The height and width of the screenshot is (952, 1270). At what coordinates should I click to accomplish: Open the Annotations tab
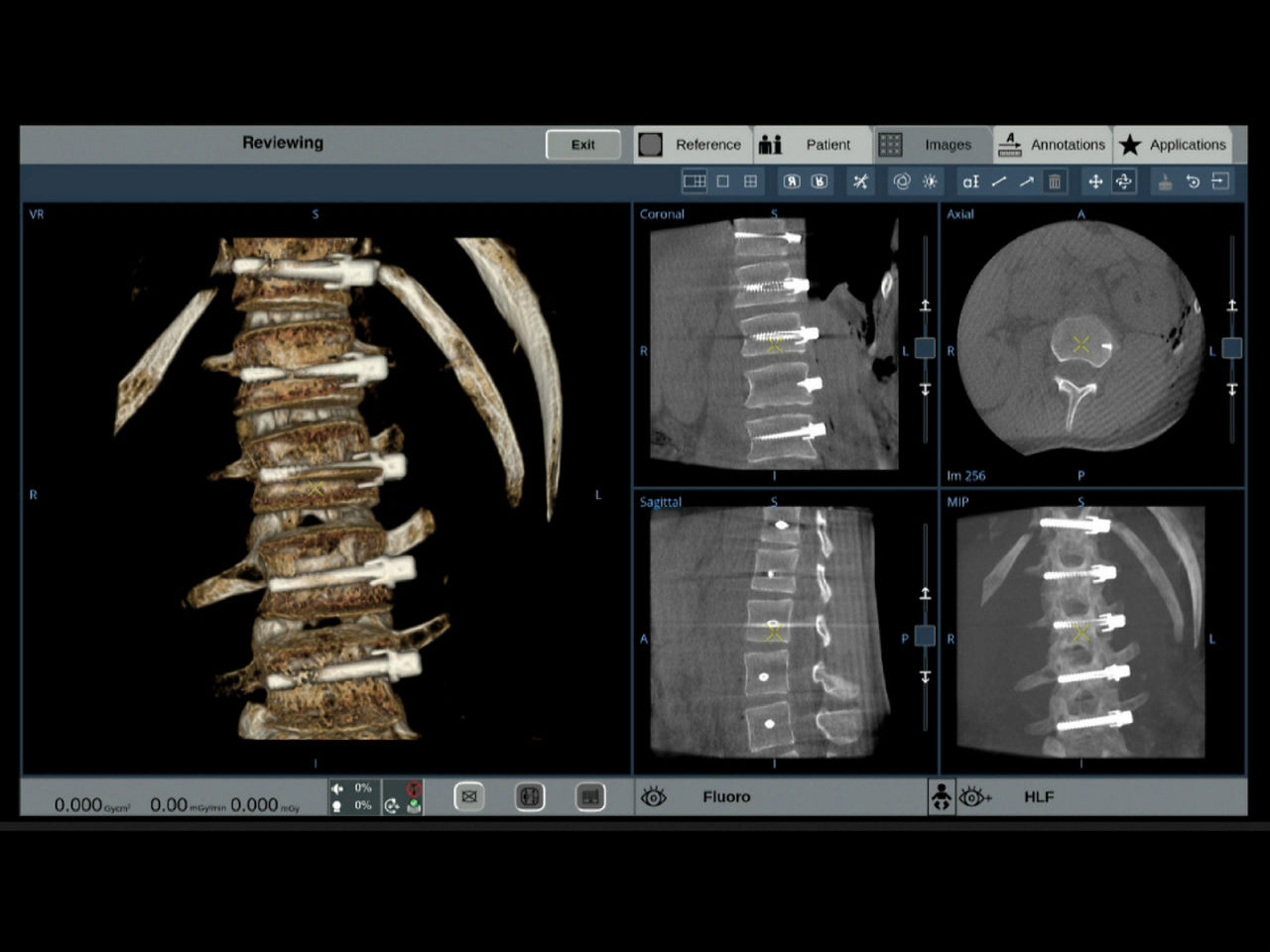point(1052,145)
